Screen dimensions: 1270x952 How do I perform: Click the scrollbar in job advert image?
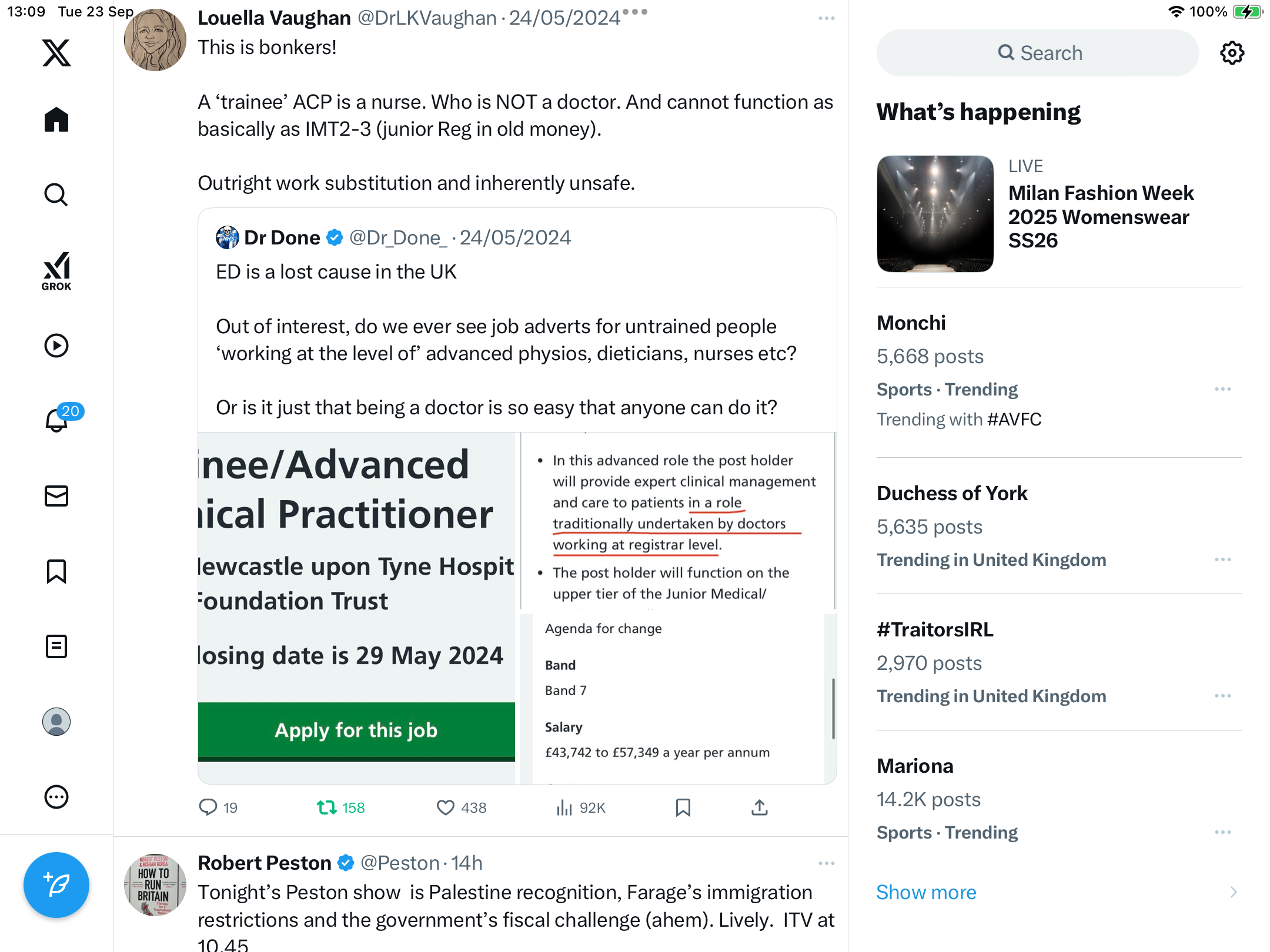[833, 708]
